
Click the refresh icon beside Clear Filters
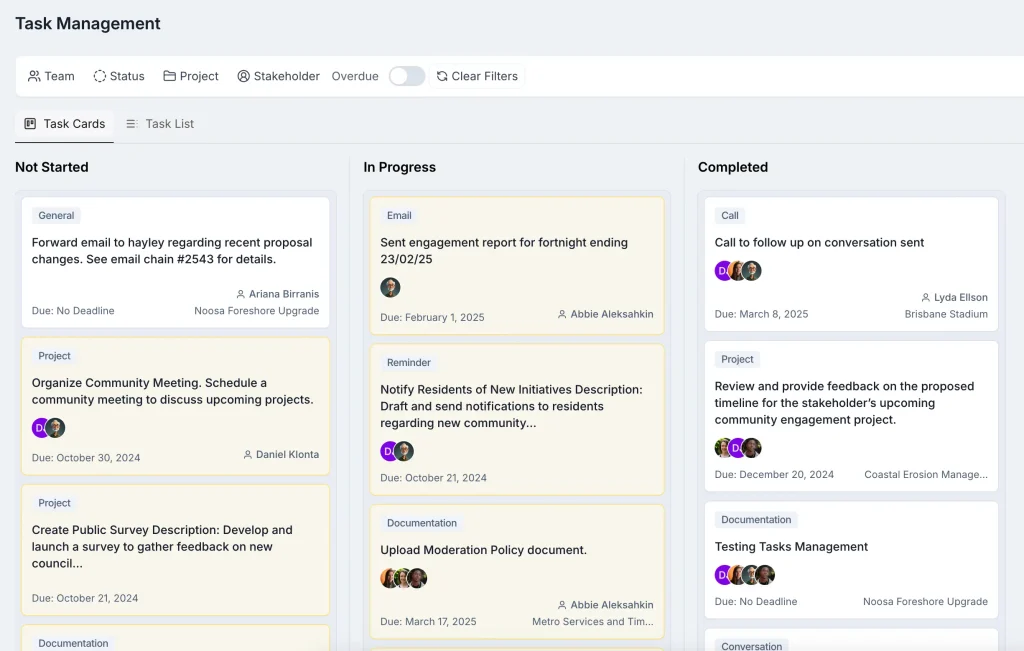[x=442, y=76]
